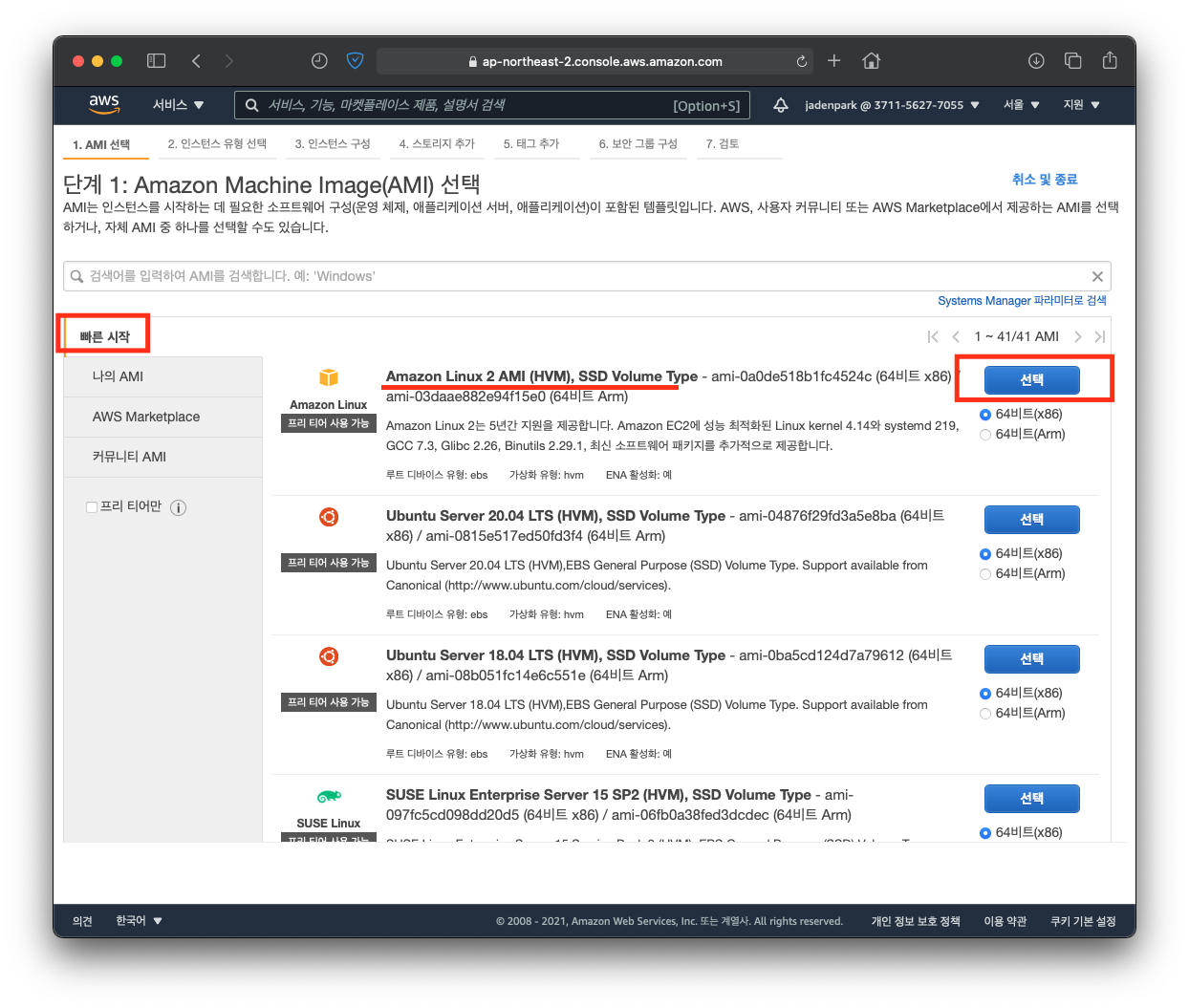Viewport: 1189px width, 1008px height.
Task: Open 커뮤니티 AMI in sidebar
Action: coord(163,457)
